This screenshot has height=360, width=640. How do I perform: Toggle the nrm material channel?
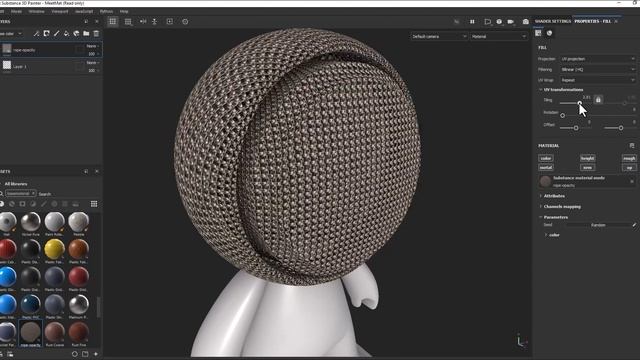(587, 167)
